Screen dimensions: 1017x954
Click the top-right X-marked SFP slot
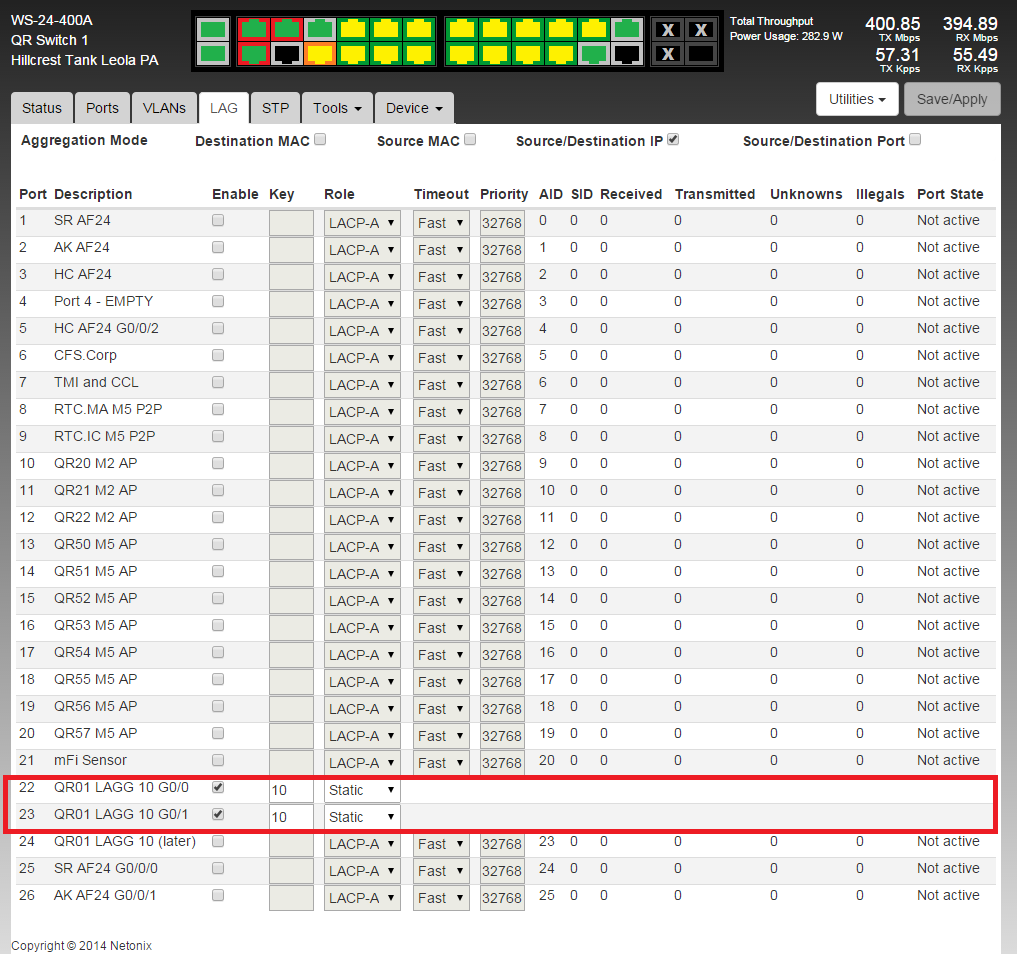point(701,29)
